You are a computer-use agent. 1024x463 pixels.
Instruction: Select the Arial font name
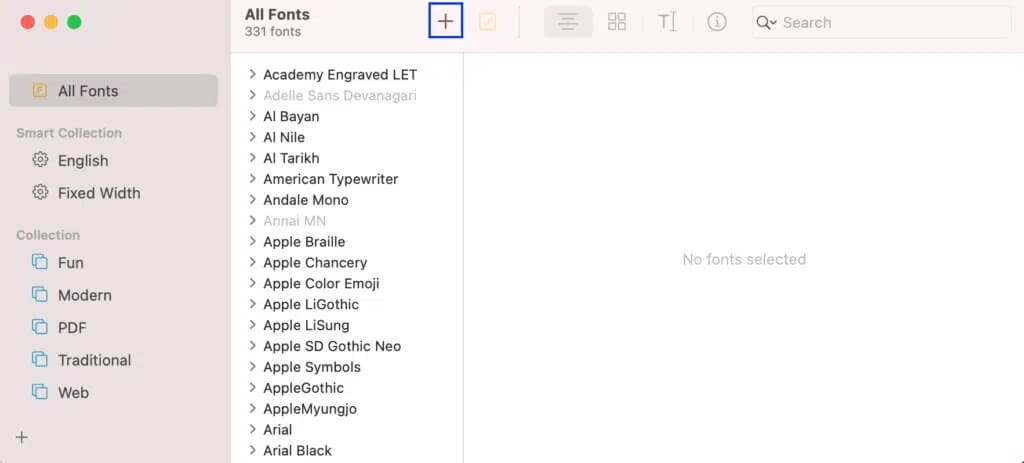pyautogui.click(x=278, y=430)
